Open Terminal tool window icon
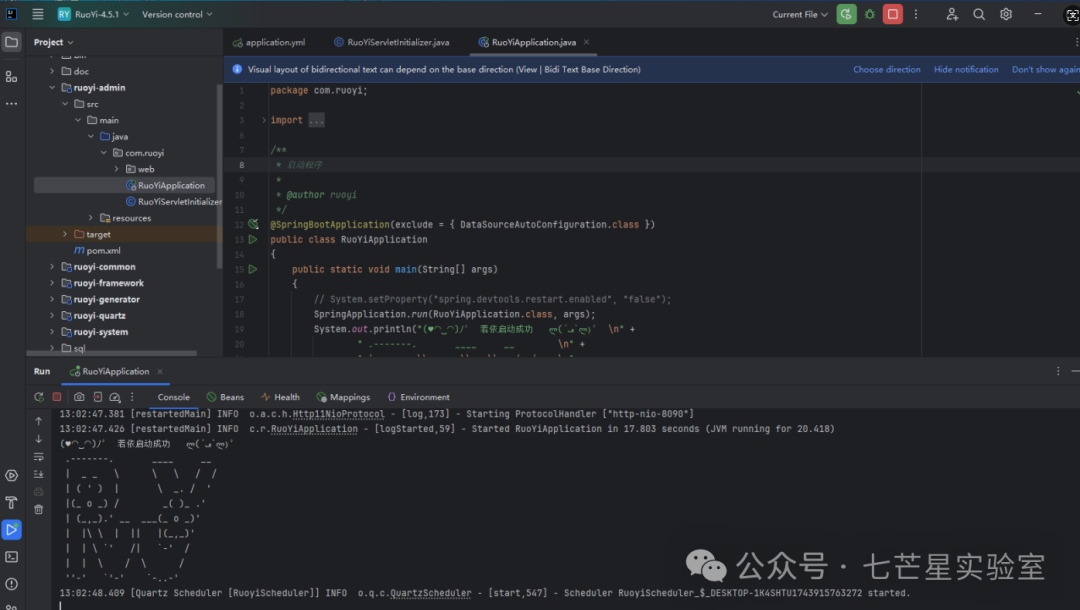Screen dimensions: 1080x610 tap(11, 556)
